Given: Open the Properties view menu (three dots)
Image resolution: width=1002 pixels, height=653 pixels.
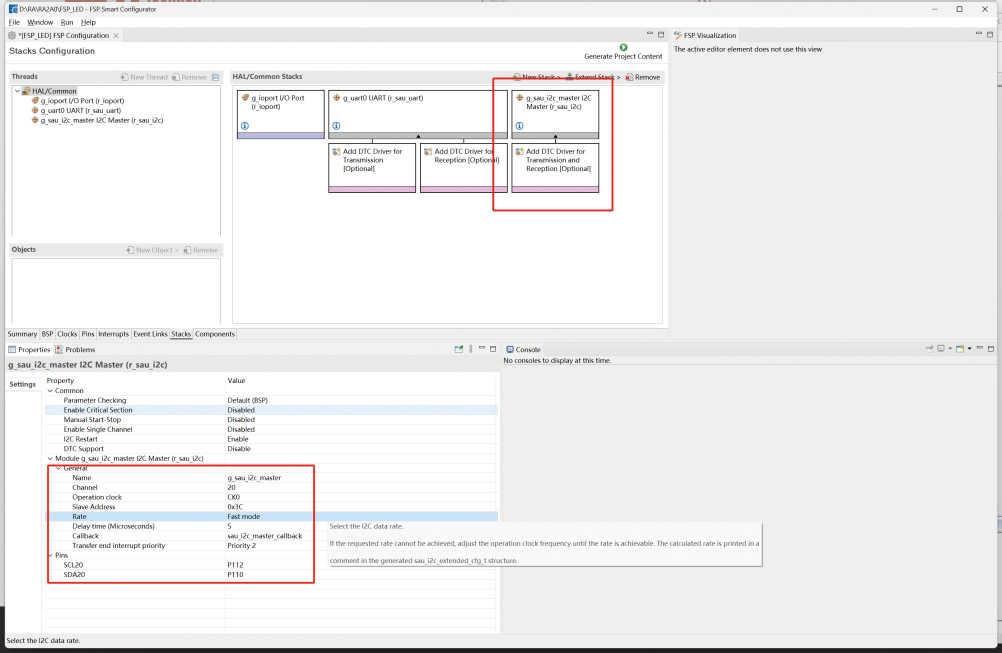Looking at the screenshot, I should click(471, 349).
